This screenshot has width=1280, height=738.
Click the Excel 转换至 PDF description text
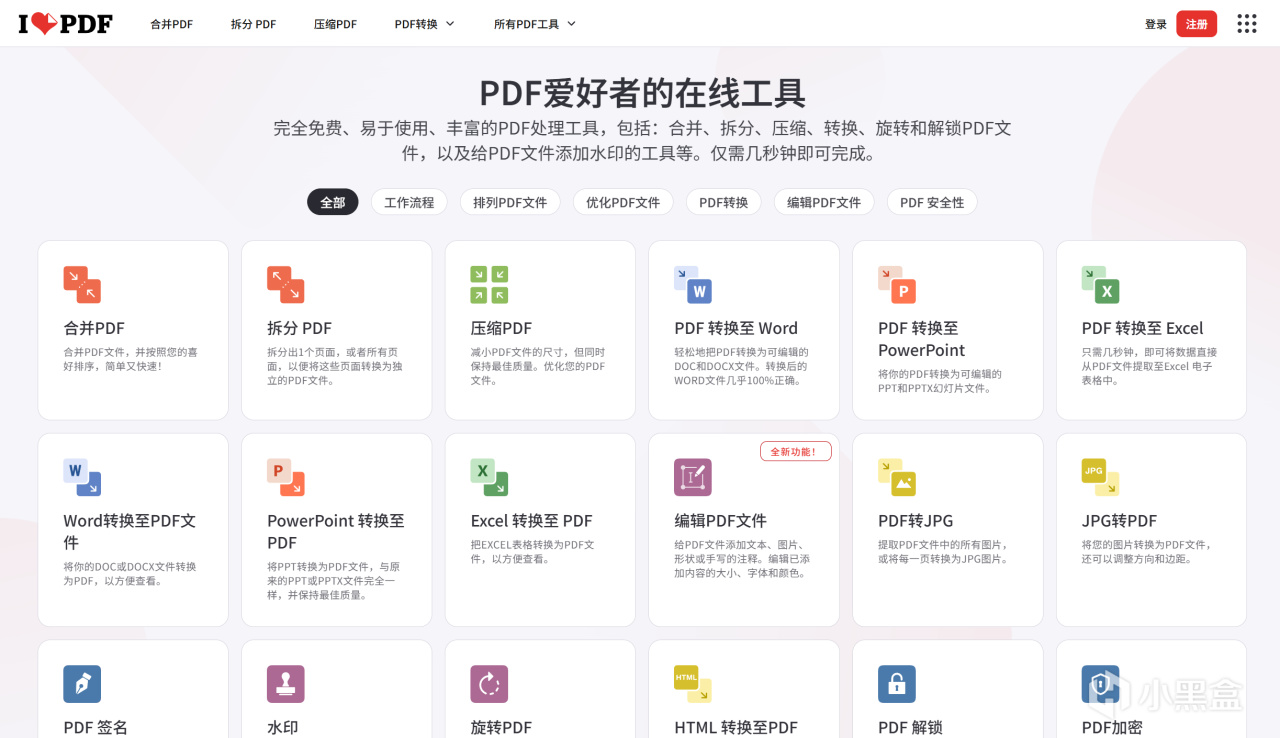pos(533,552)
